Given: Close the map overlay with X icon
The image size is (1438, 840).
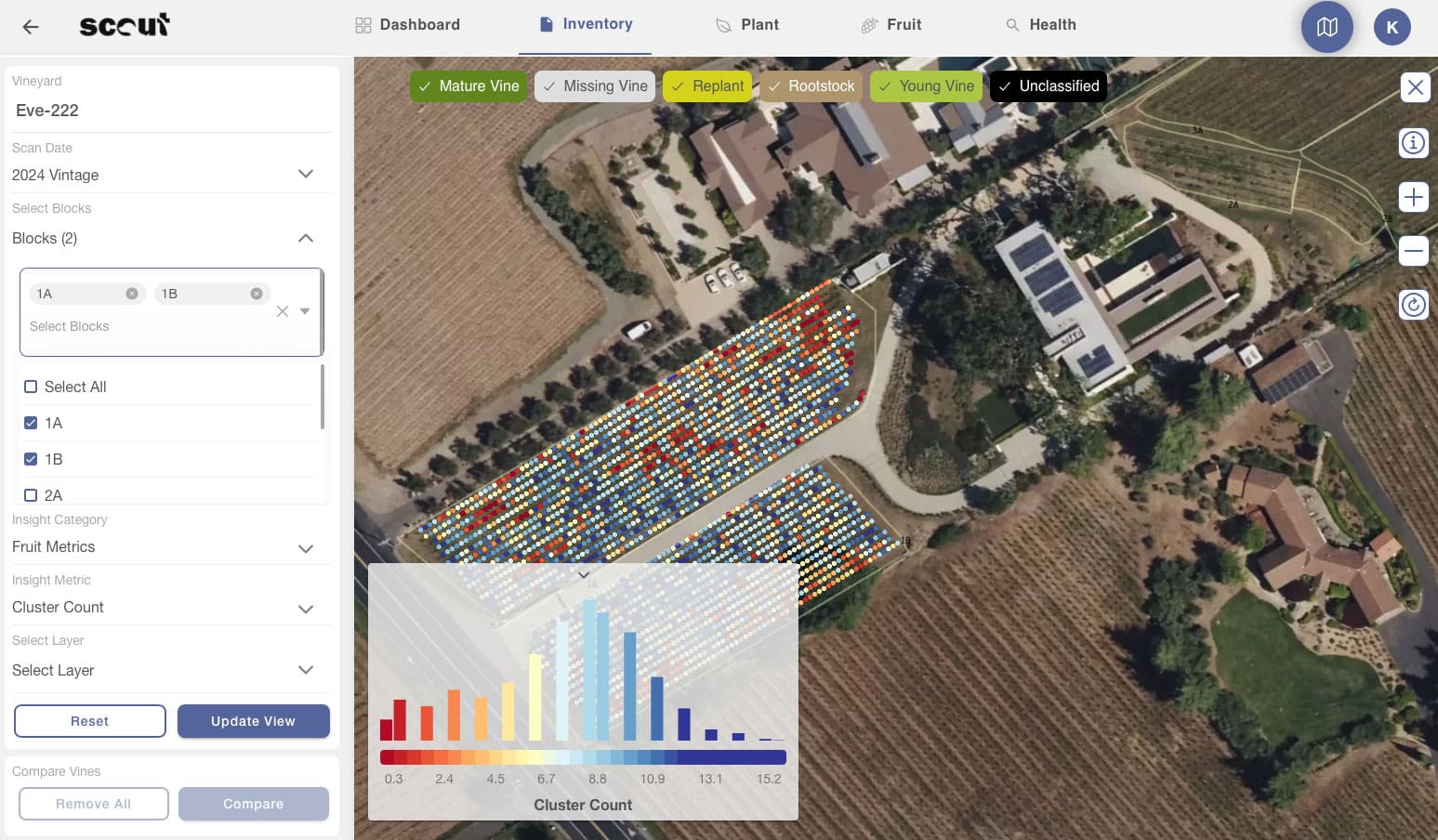Looking at the screenshot, I should coord(1414,87).
